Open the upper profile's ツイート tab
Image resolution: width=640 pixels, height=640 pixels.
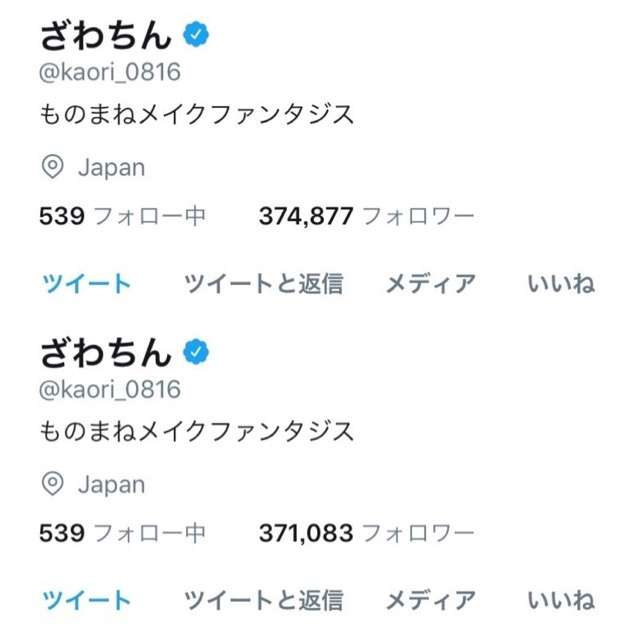coord(87,283)
